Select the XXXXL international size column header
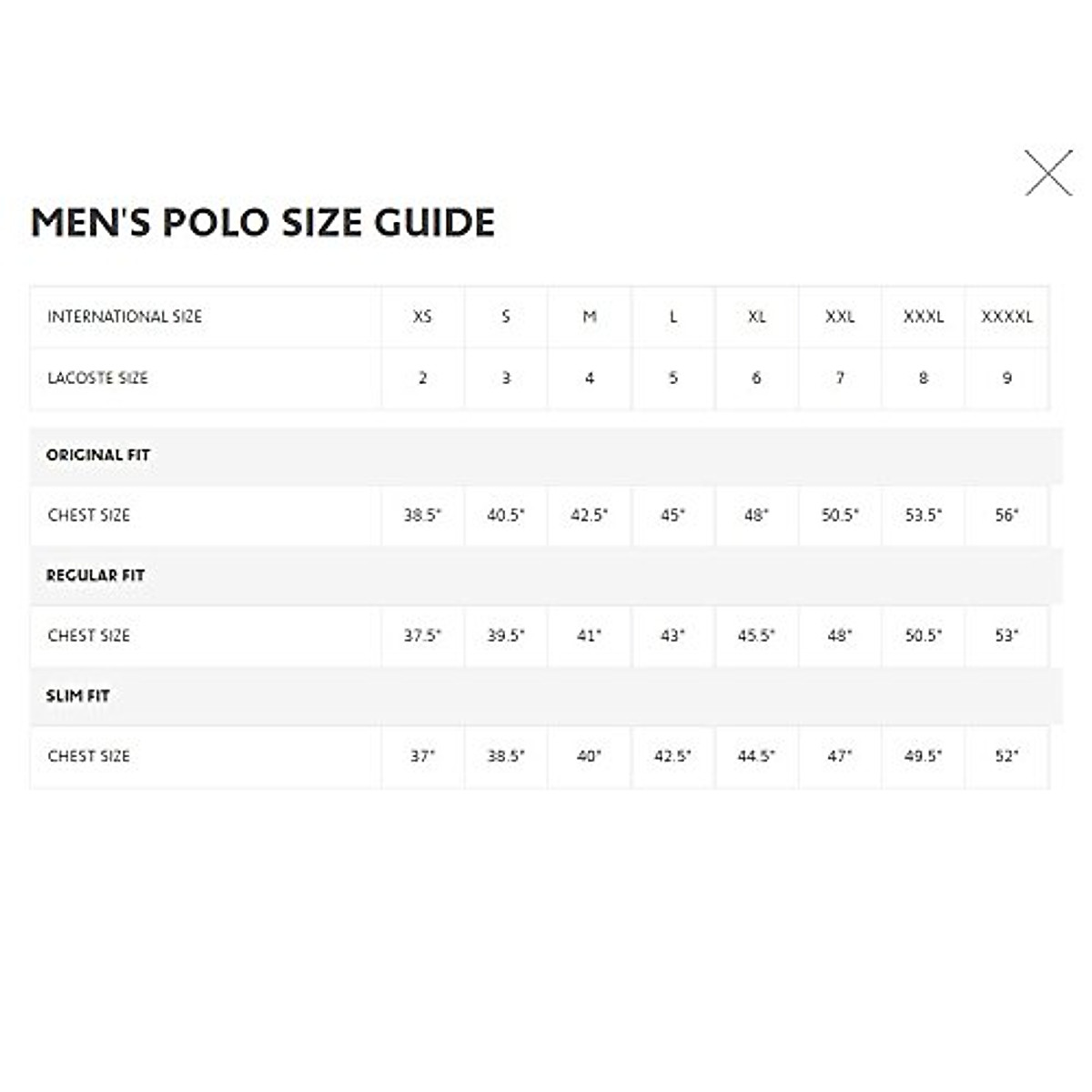This screenshot has width=1092, height=1092. (x=1006, y=317)
